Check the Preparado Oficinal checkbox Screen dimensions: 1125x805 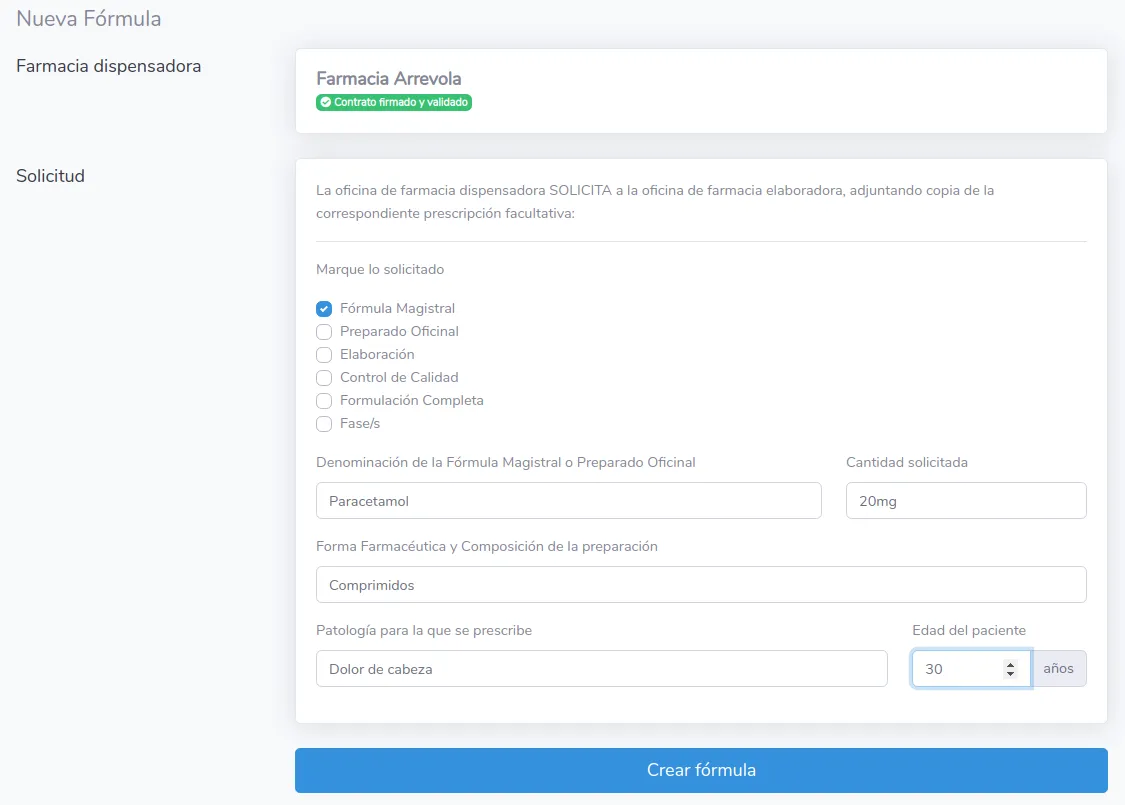[x=324, y=331]
